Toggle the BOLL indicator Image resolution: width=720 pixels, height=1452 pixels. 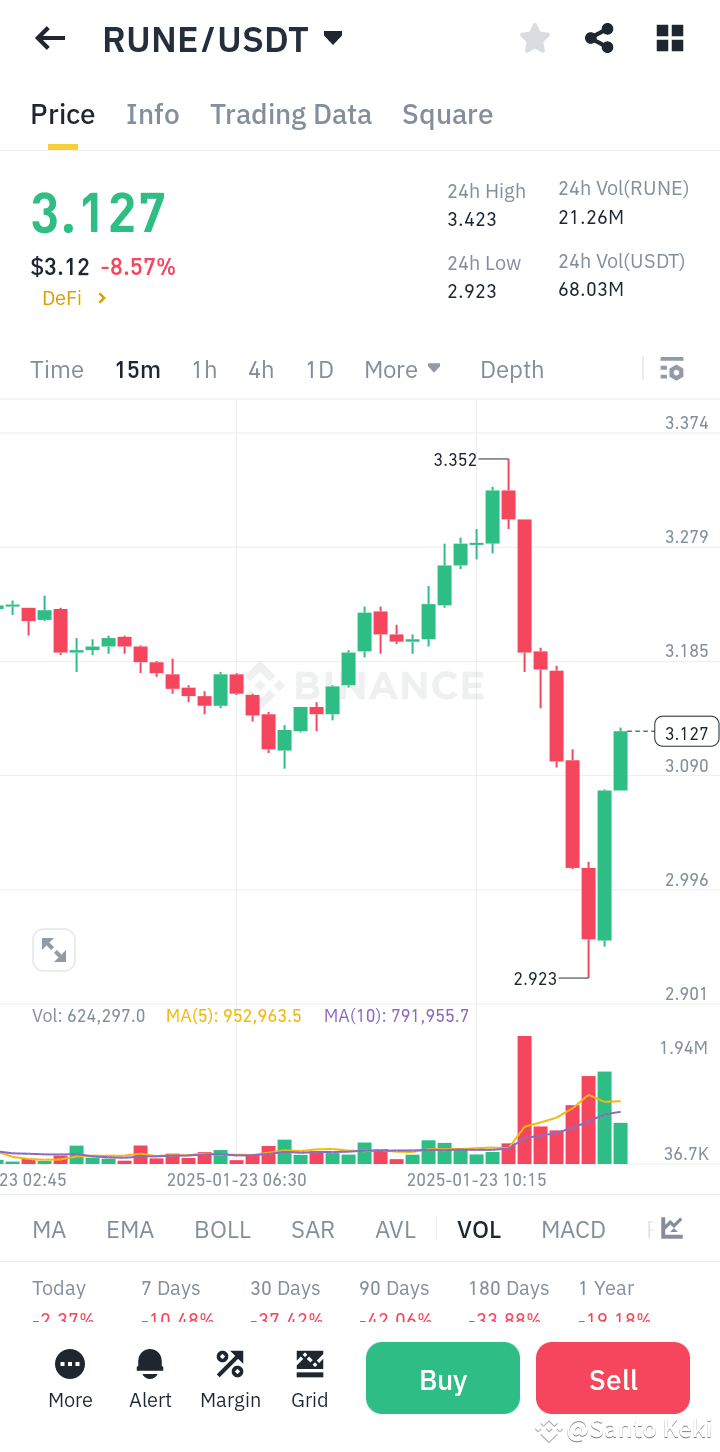tap(222, 1229)
